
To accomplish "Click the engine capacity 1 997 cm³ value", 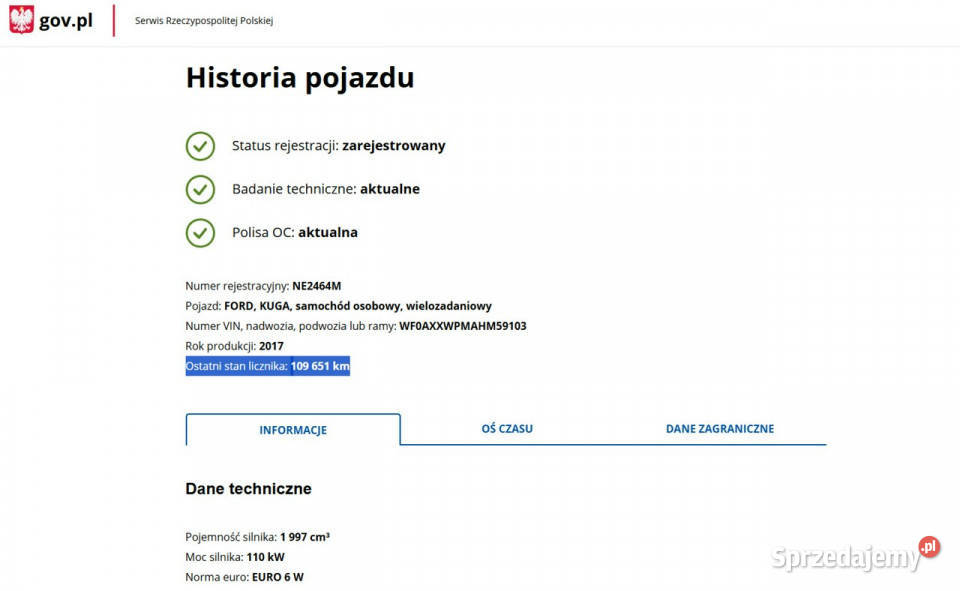I will 305,537.
